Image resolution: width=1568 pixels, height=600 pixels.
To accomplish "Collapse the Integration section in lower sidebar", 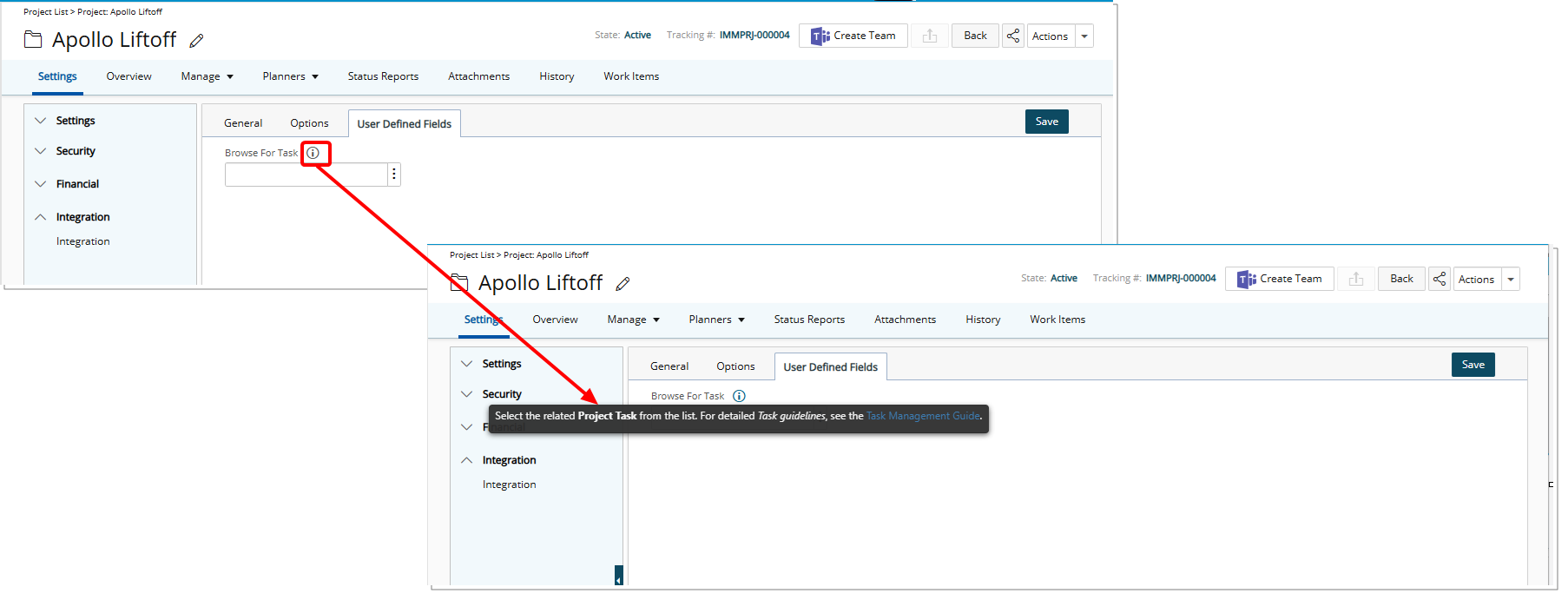I will point(467,460).
